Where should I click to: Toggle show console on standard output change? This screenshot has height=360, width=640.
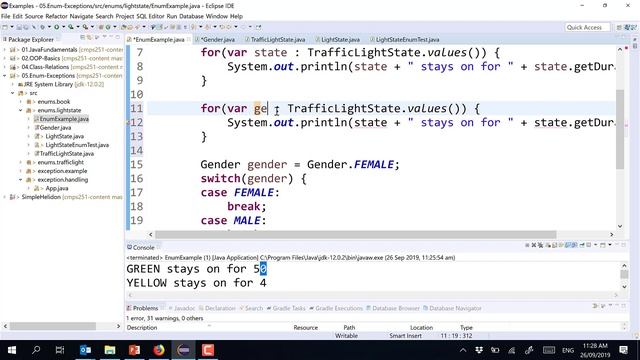pos(568,245)
